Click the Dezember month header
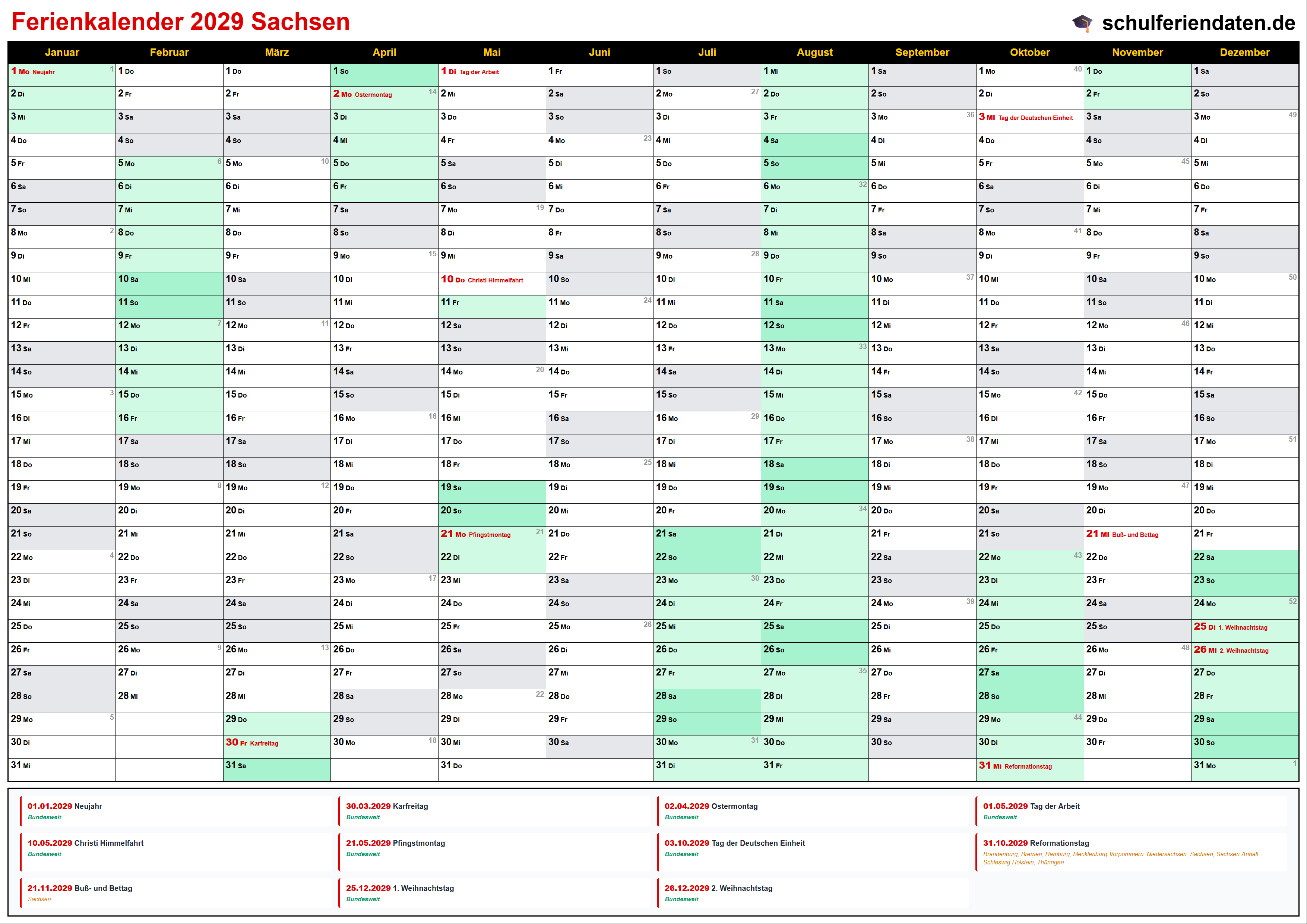The width and height of the screenshot is (1307, 924). pos(1244,53)
